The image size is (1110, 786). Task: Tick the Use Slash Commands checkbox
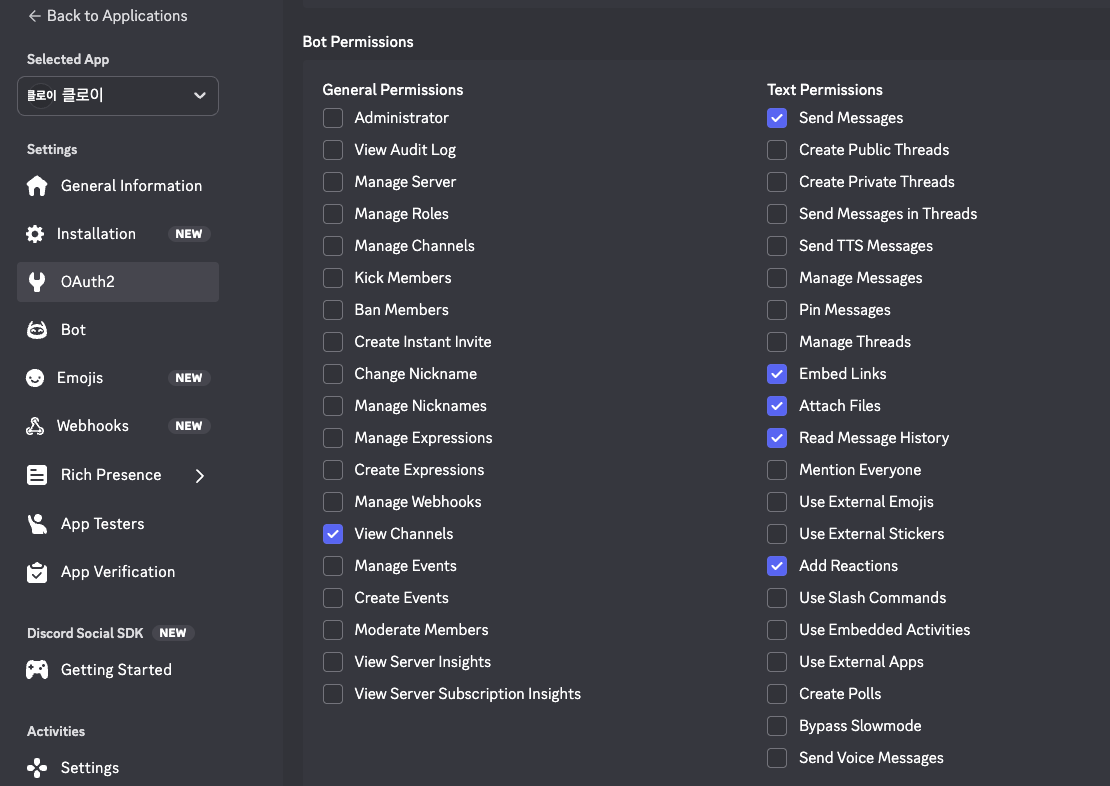(x=777, y=598)
